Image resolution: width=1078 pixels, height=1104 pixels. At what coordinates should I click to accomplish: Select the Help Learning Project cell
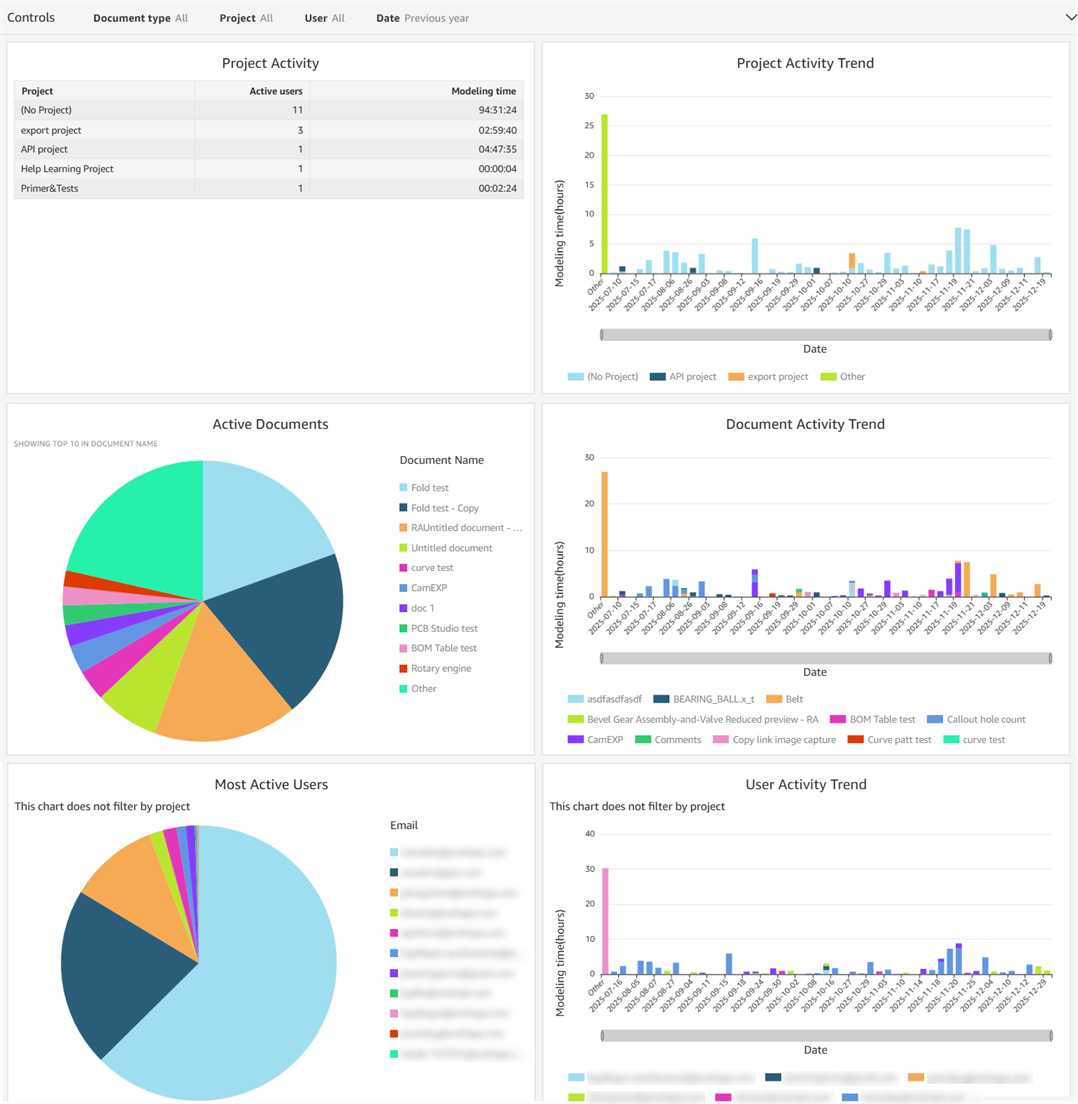point(67,169)
